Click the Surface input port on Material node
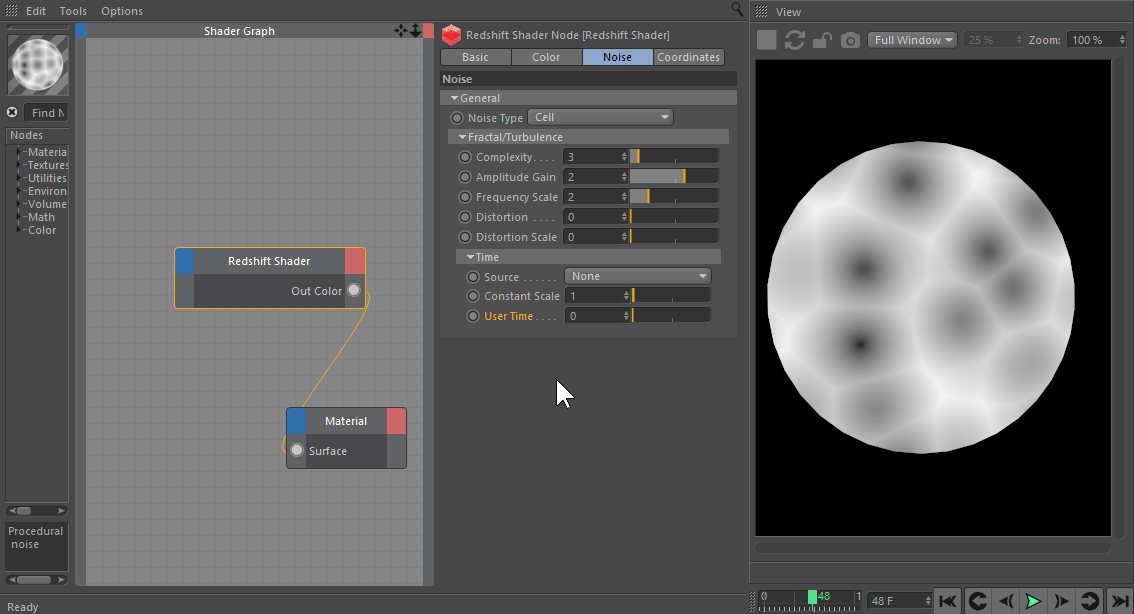 (297, 450)
